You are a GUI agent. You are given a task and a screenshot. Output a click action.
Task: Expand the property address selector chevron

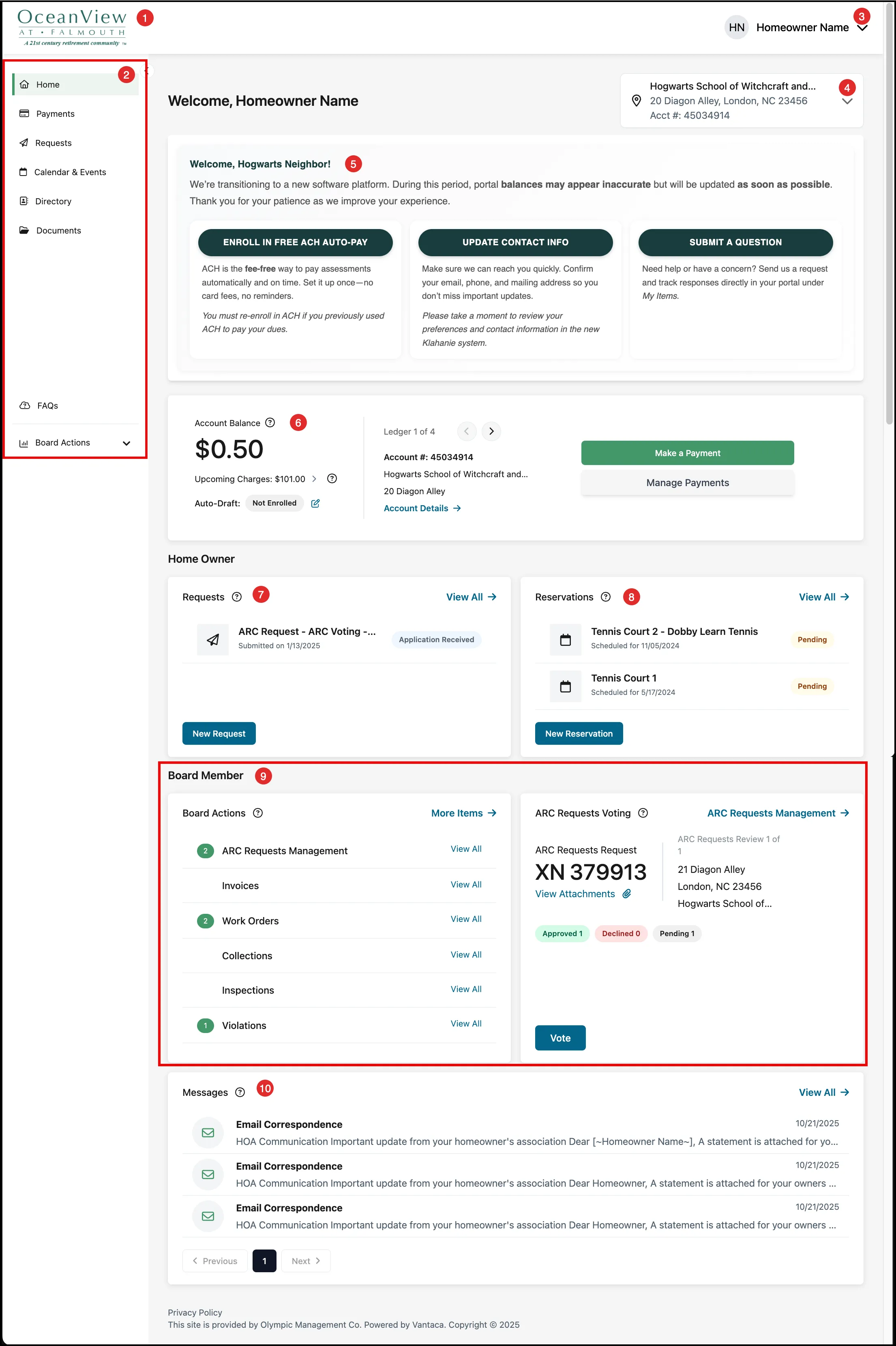[847, 102]
